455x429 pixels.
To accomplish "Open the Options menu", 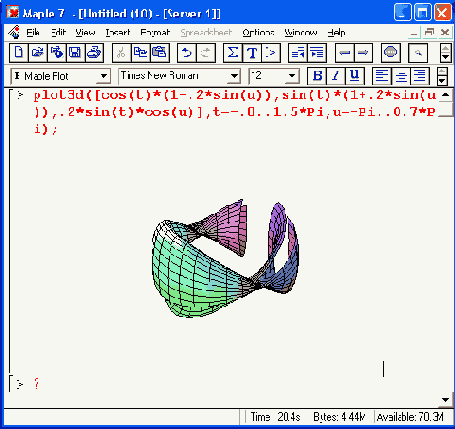I will (258, 32).
